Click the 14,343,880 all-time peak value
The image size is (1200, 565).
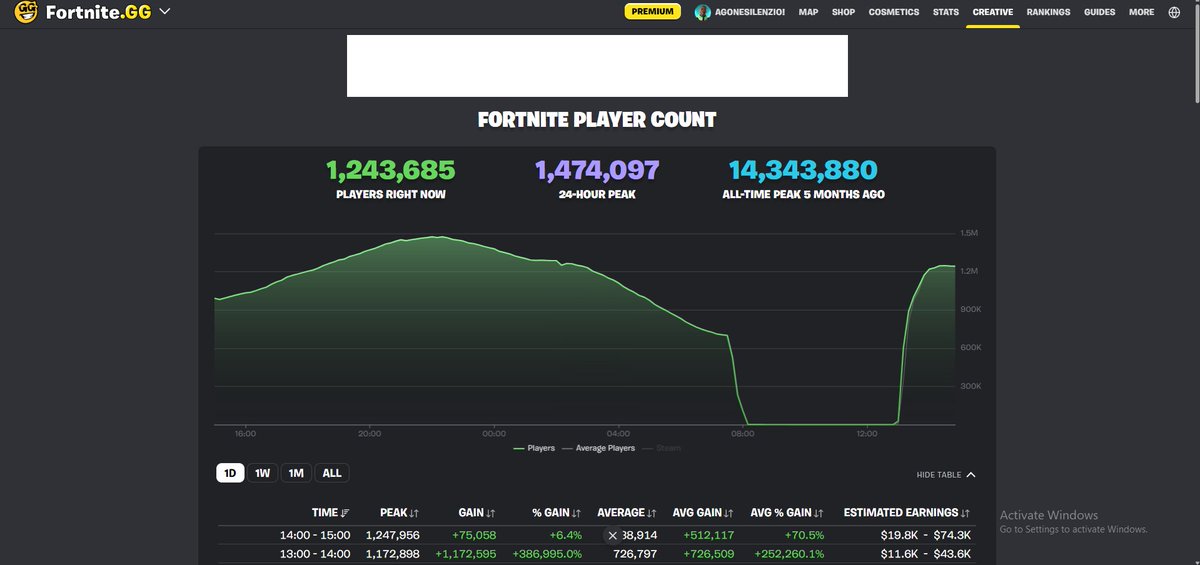coord(803,170)
